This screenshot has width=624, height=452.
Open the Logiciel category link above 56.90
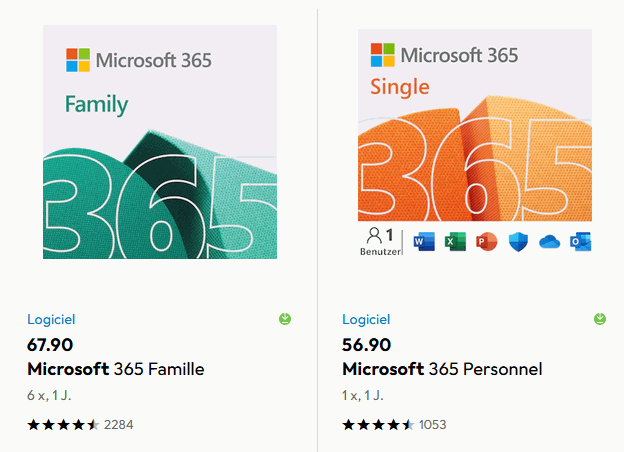pos(366,320)
